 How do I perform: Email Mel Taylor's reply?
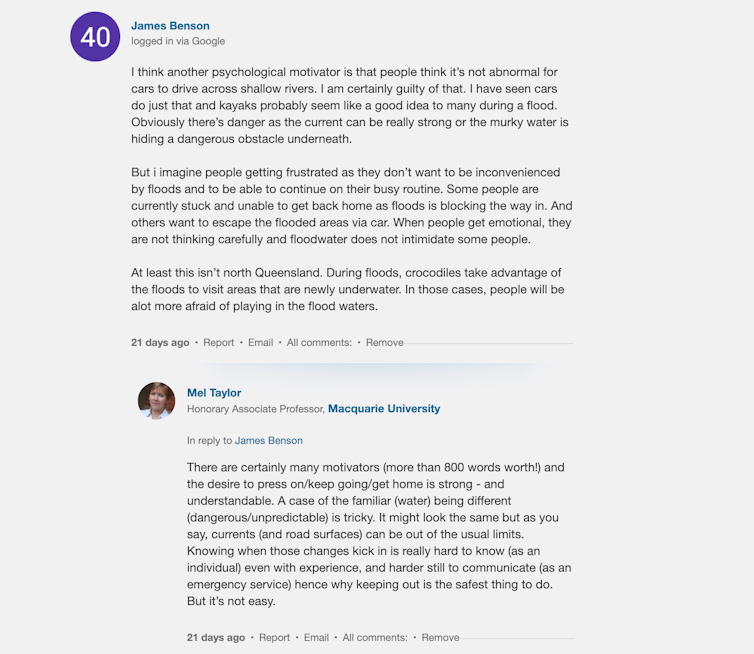(316, 637)
